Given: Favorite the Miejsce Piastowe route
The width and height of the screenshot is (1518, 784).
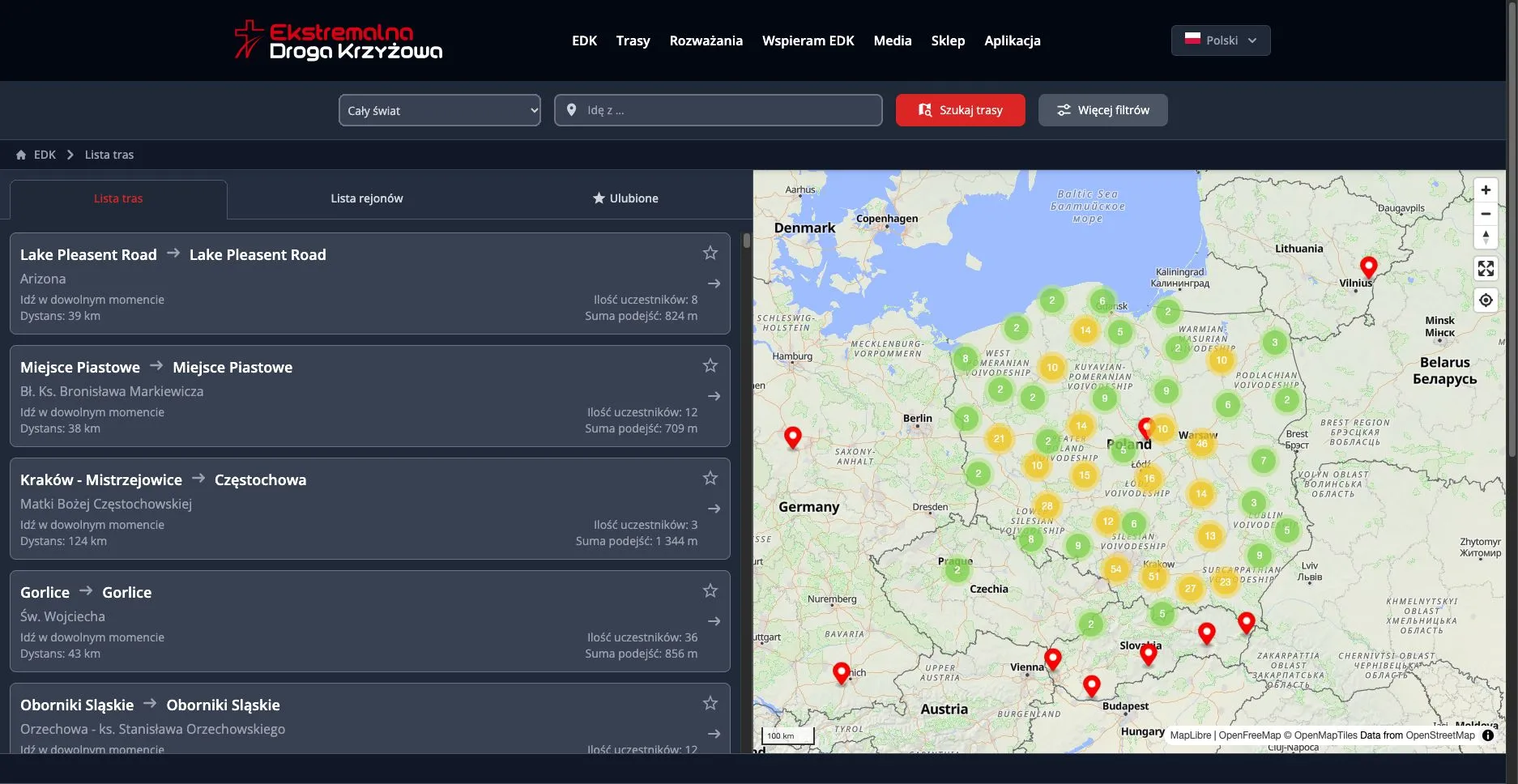Looking at the screenshot, I should [x=710, y=365].
